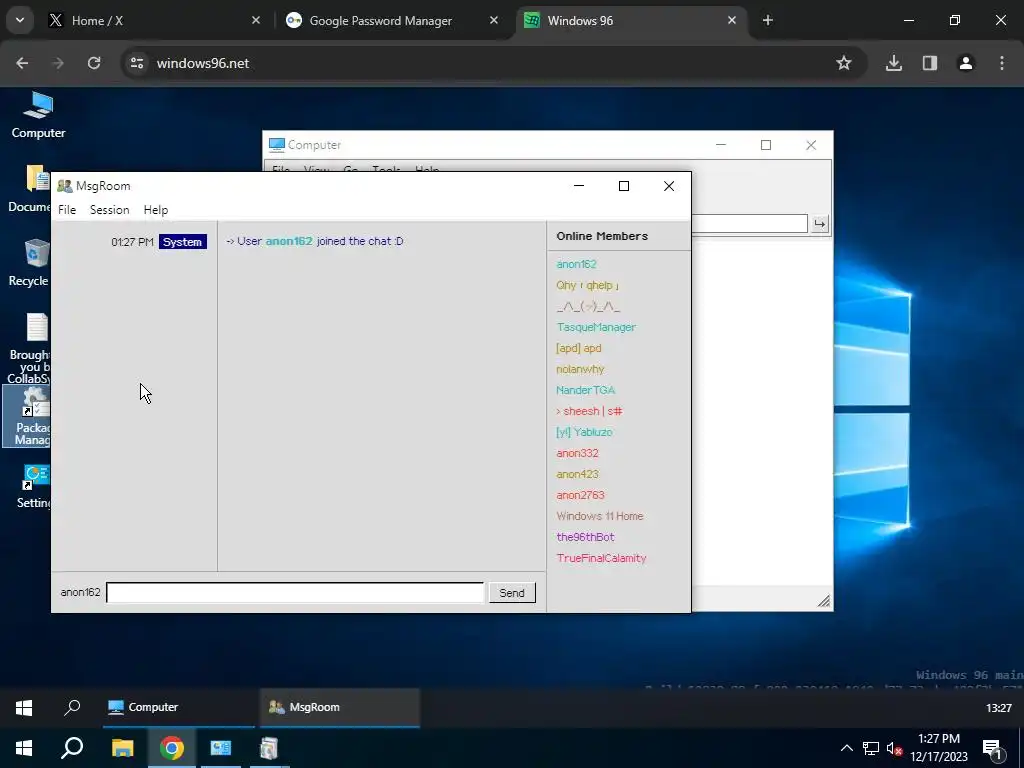Toggle the Chrome side panel icon

pos(929,63)
